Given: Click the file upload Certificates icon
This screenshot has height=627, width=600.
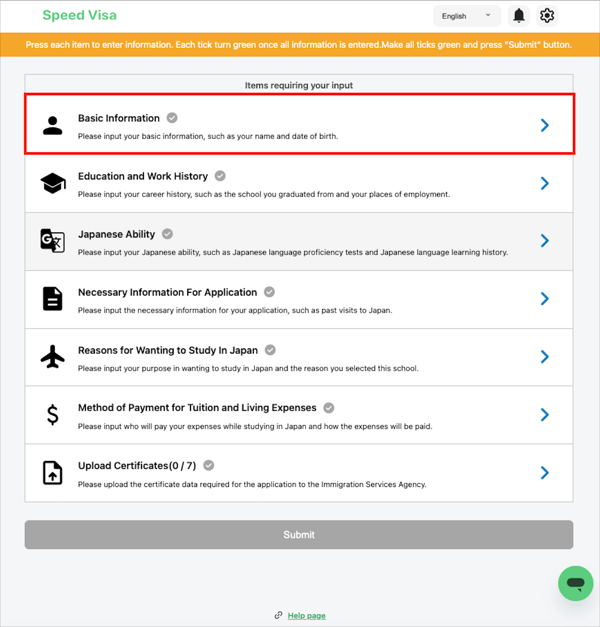Looking at the screenshot, I should point(52,473).
